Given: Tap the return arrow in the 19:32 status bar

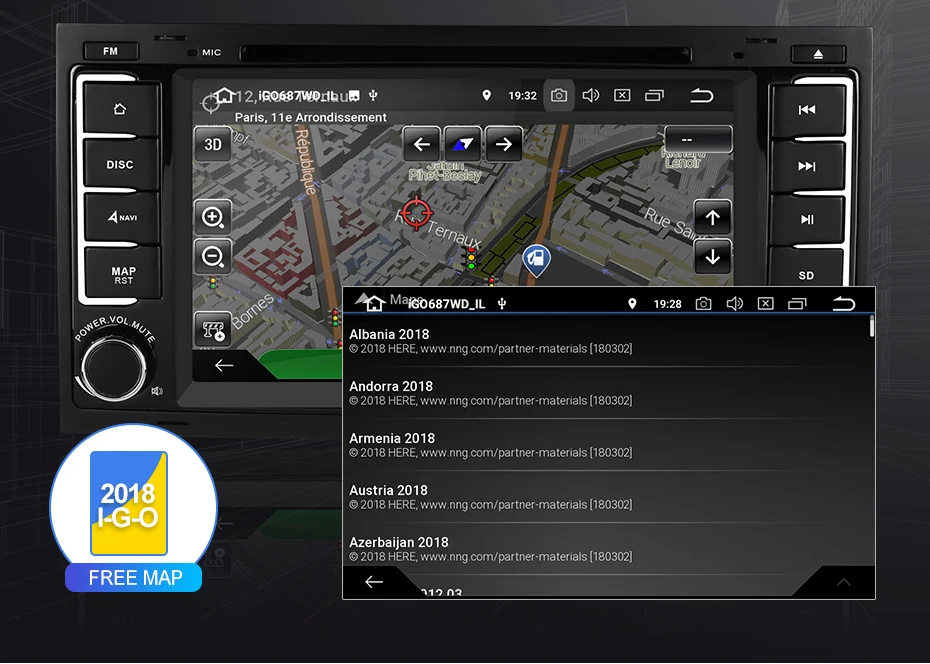Looking at the screenshot, I should click(x=702, y=95).
